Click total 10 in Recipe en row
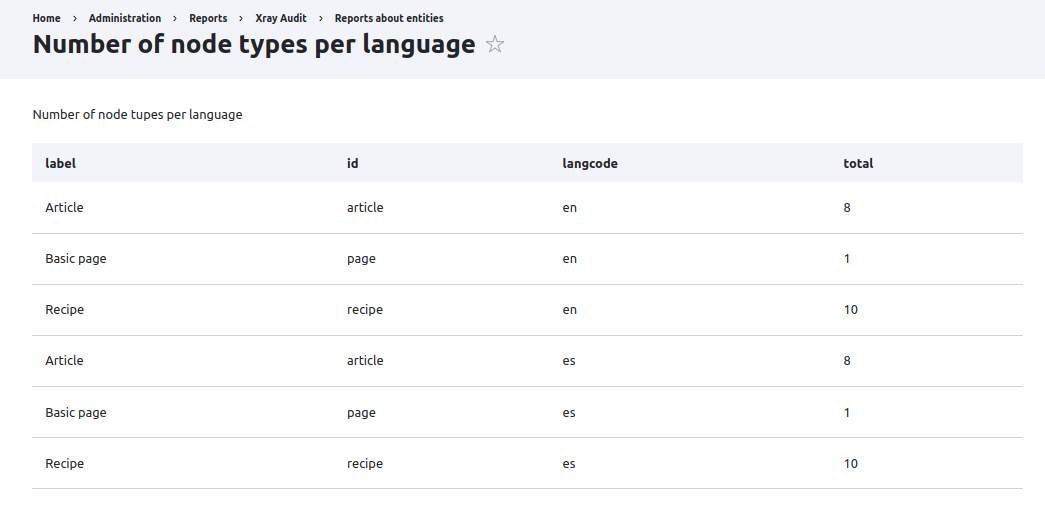This screenshot has width=1045, height=521. click(850, 309)
